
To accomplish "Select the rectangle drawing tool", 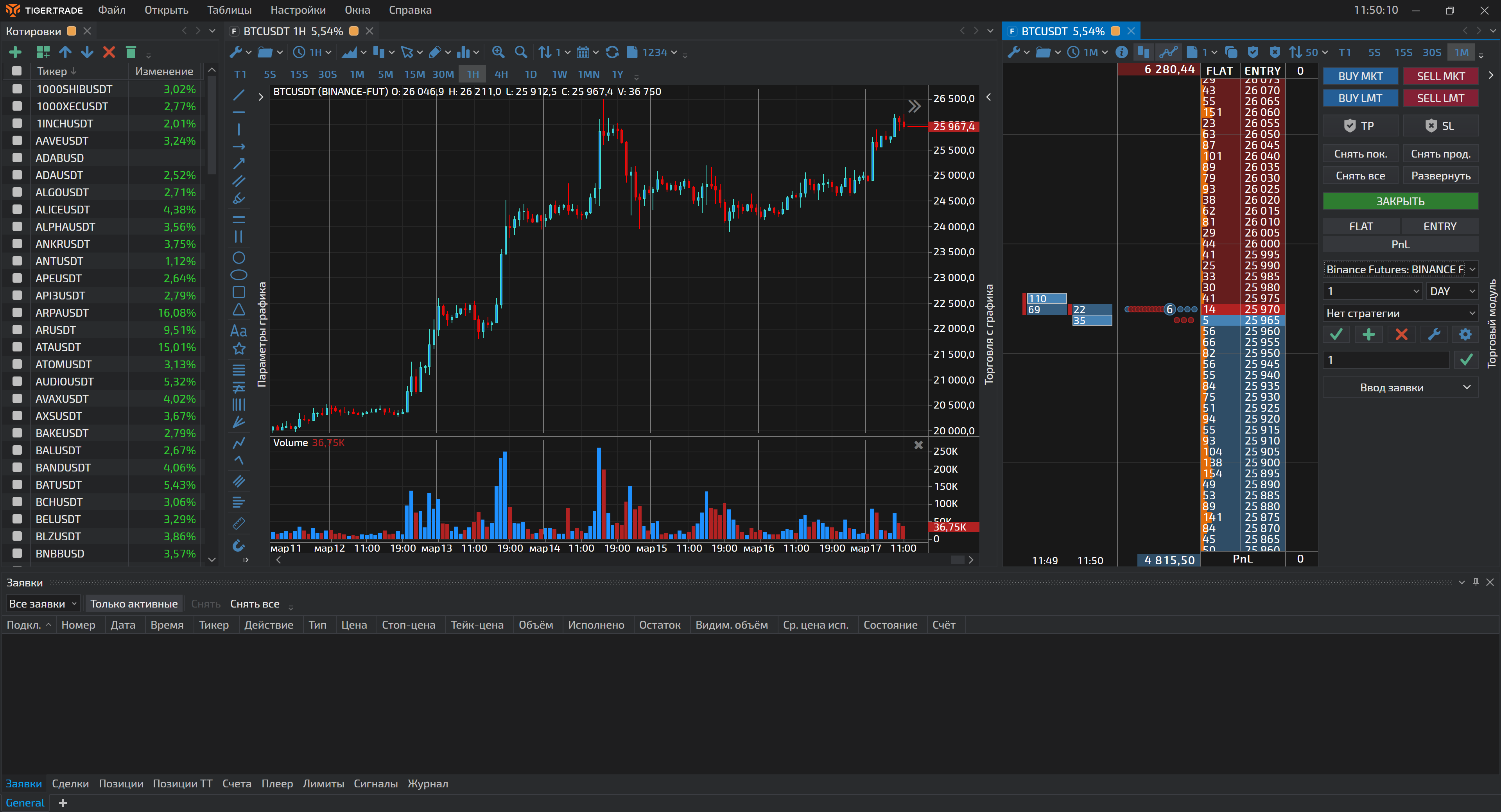I will coord(239,292).
